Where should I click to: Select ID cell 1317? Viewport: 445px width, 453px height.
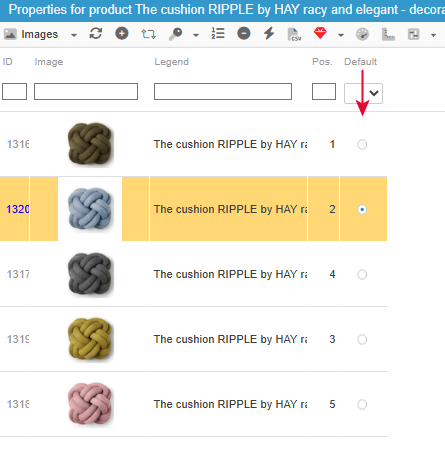coord(18,274)
